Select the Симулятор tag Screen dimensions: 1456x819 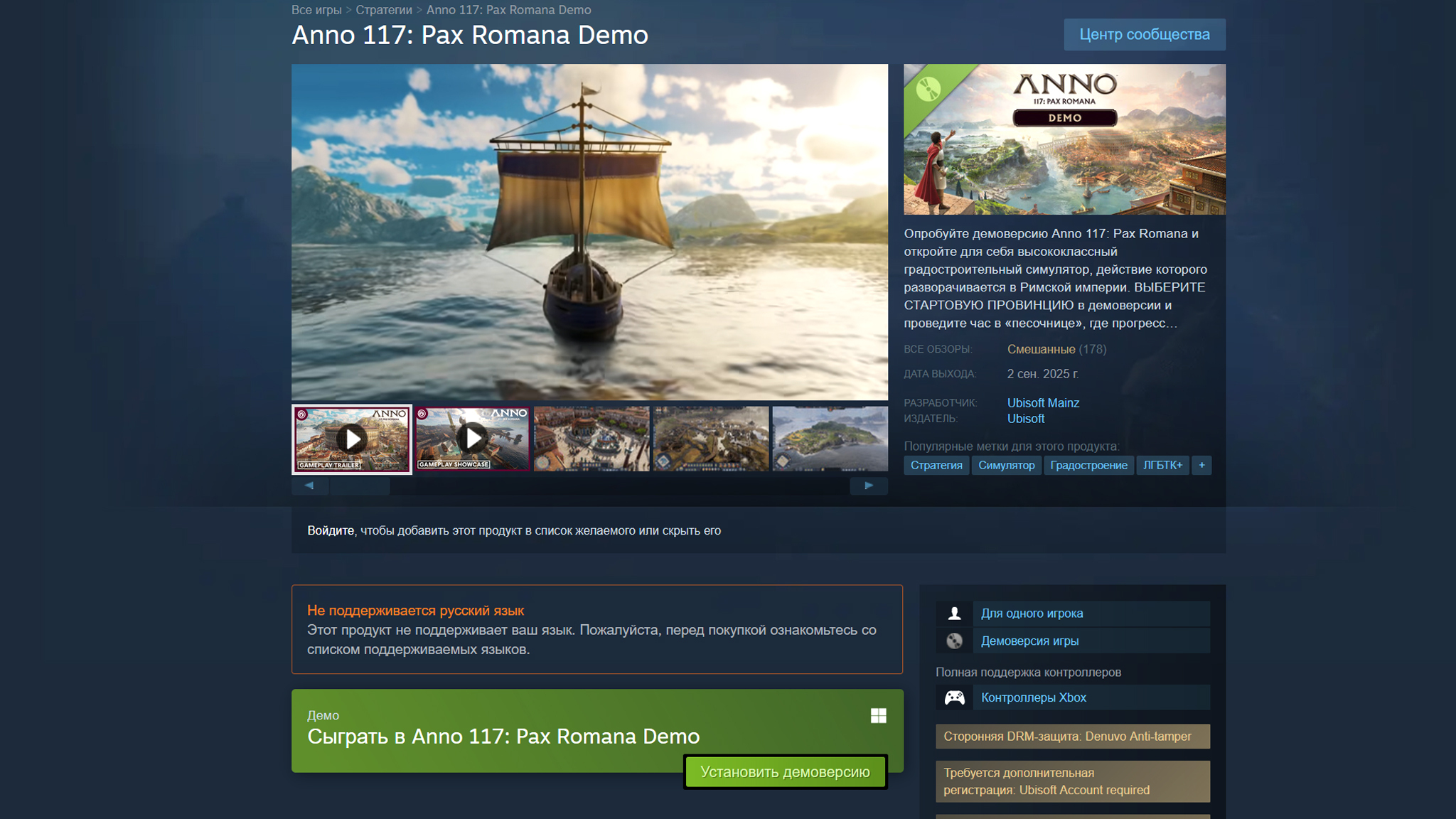click(1007, 465)
